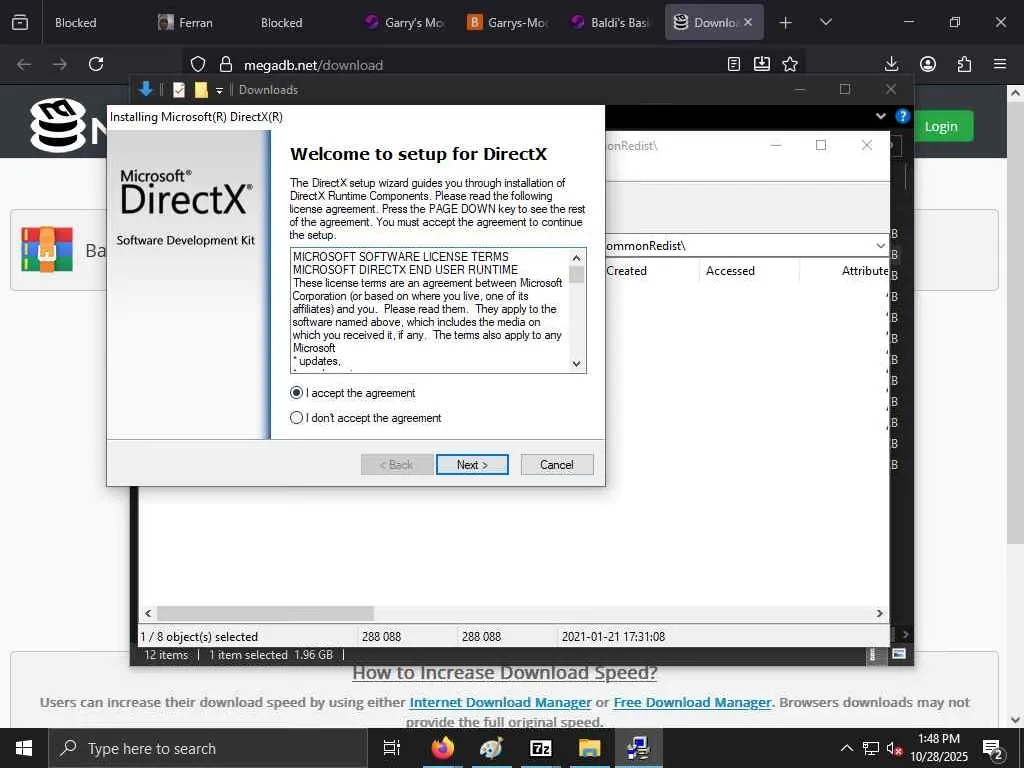Click the yellow folder icon in Downloads title bar
The width and height of the screenshot is (1024, 768).
[201, 90]
